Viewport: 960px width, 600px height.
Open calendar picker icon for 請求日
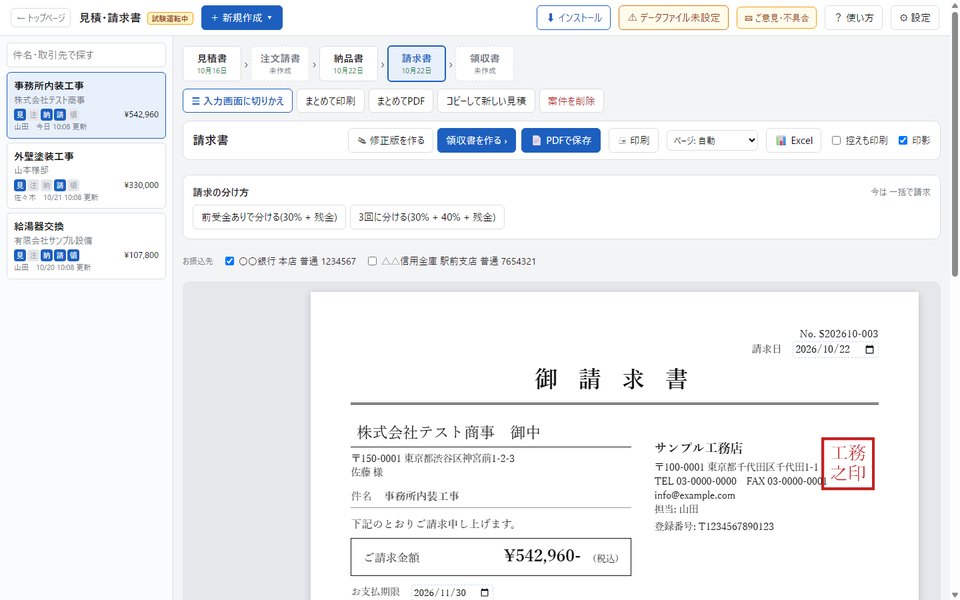[869, 350]
